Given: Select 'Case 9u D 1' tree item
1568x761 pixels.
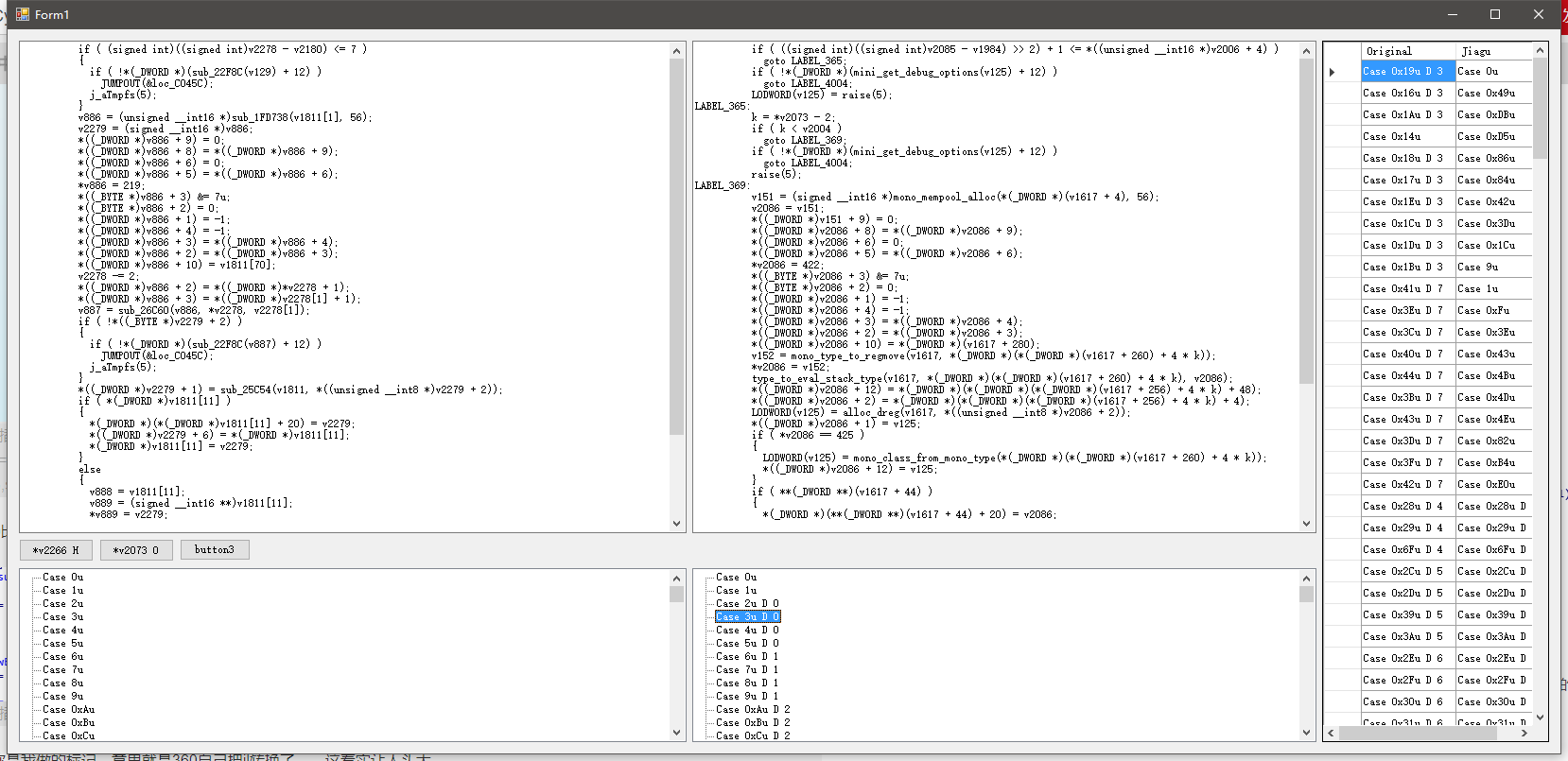Looking at the screenshot, I should click(747, 696).
